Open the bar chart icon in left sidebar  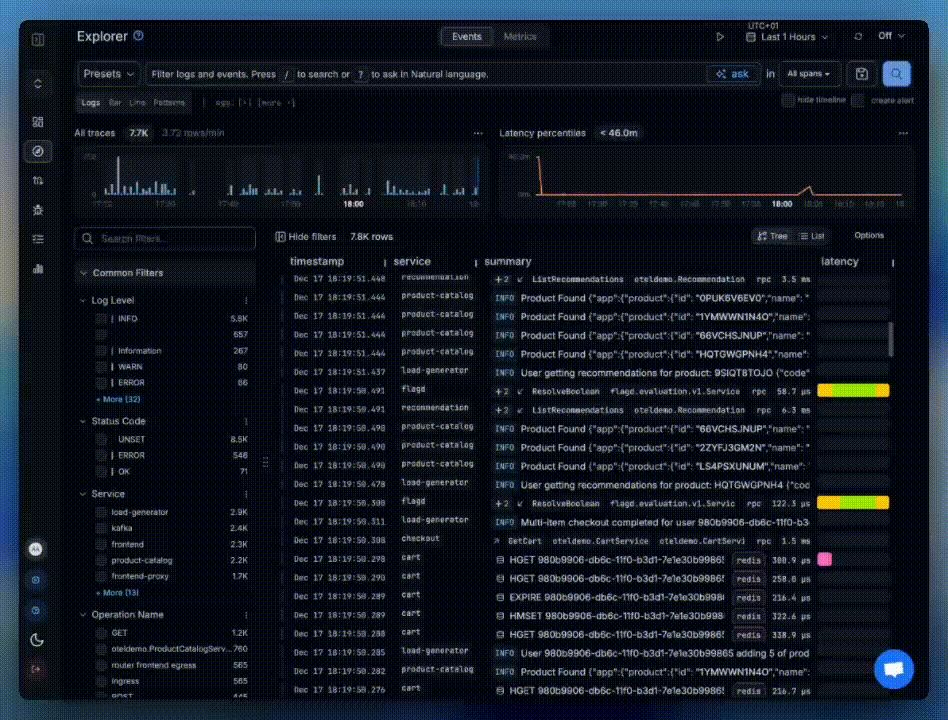click(37, 270)
